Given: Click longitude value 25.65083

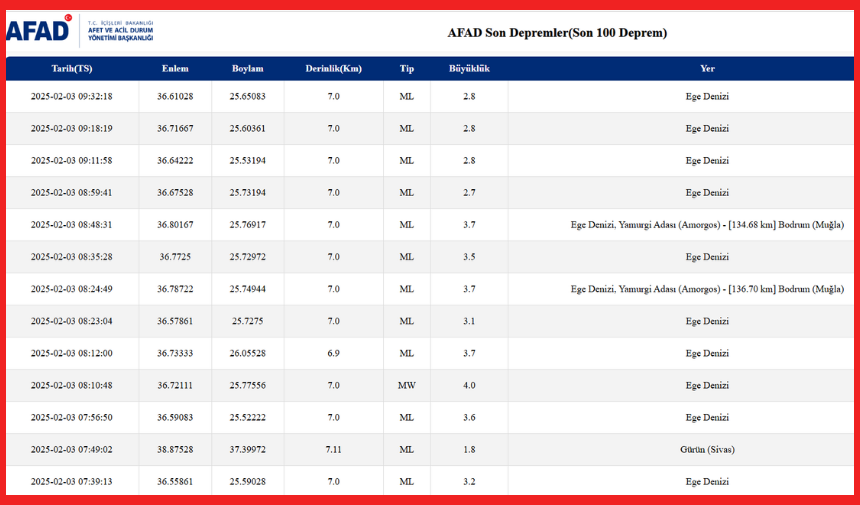Looking at the screenshot, I should 247,97.
